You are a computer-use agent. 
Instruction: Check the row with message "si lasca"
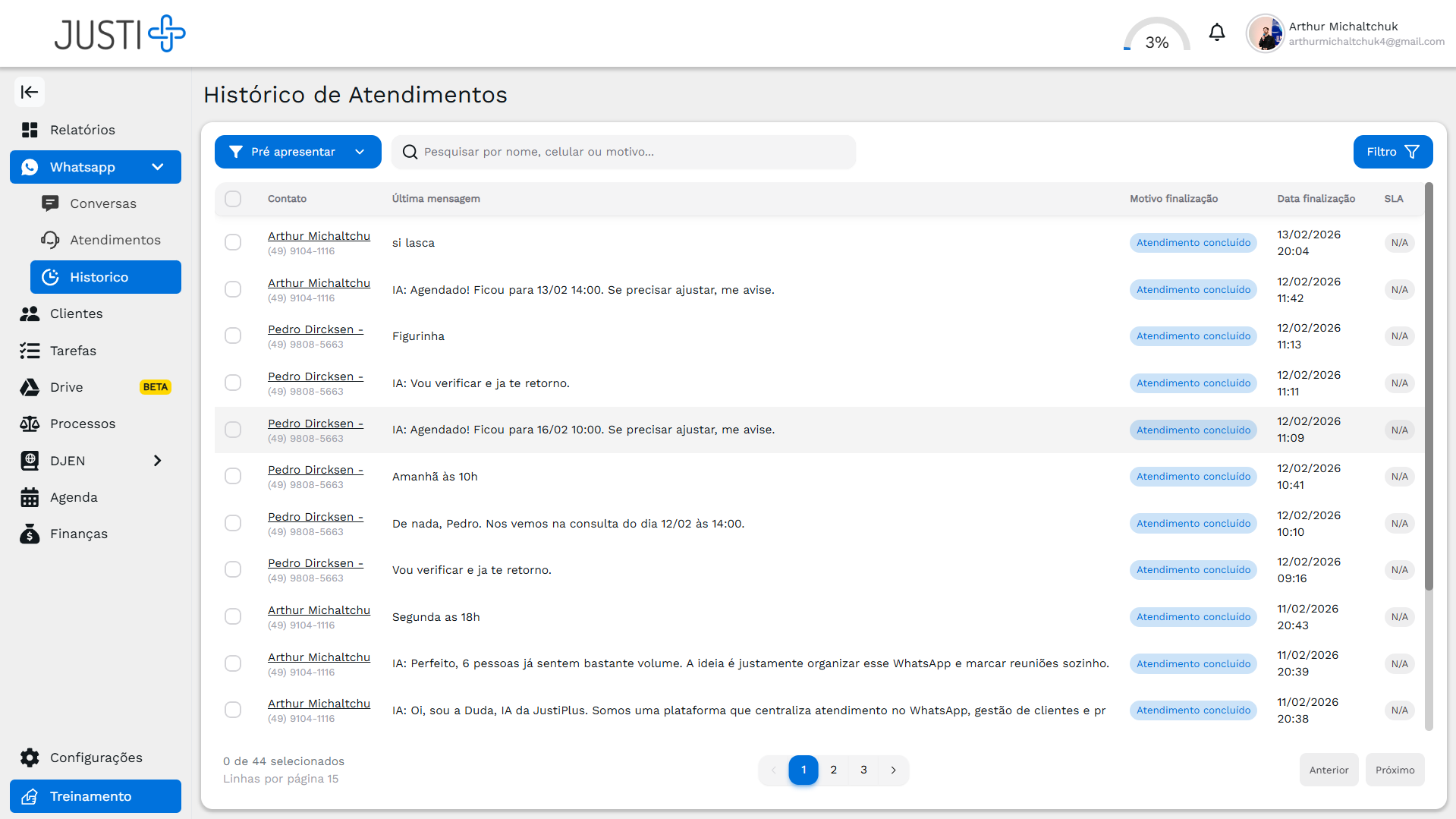coord(233,242)
